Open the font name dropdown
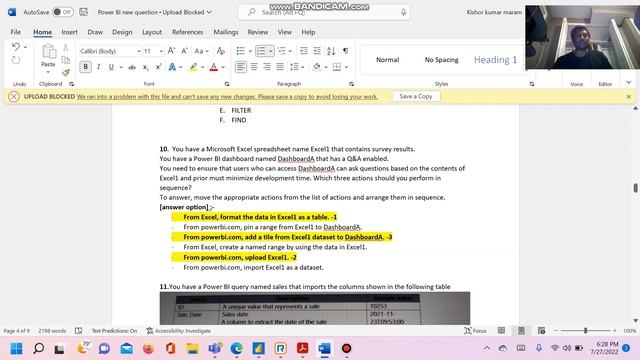 point(139,51)
